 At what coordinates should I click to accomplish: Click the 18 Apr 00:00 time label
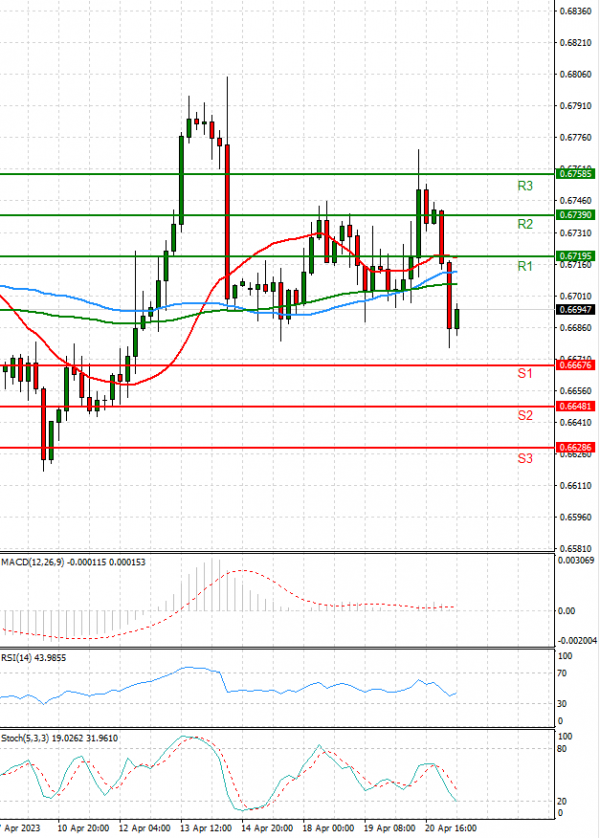[329, 828]
